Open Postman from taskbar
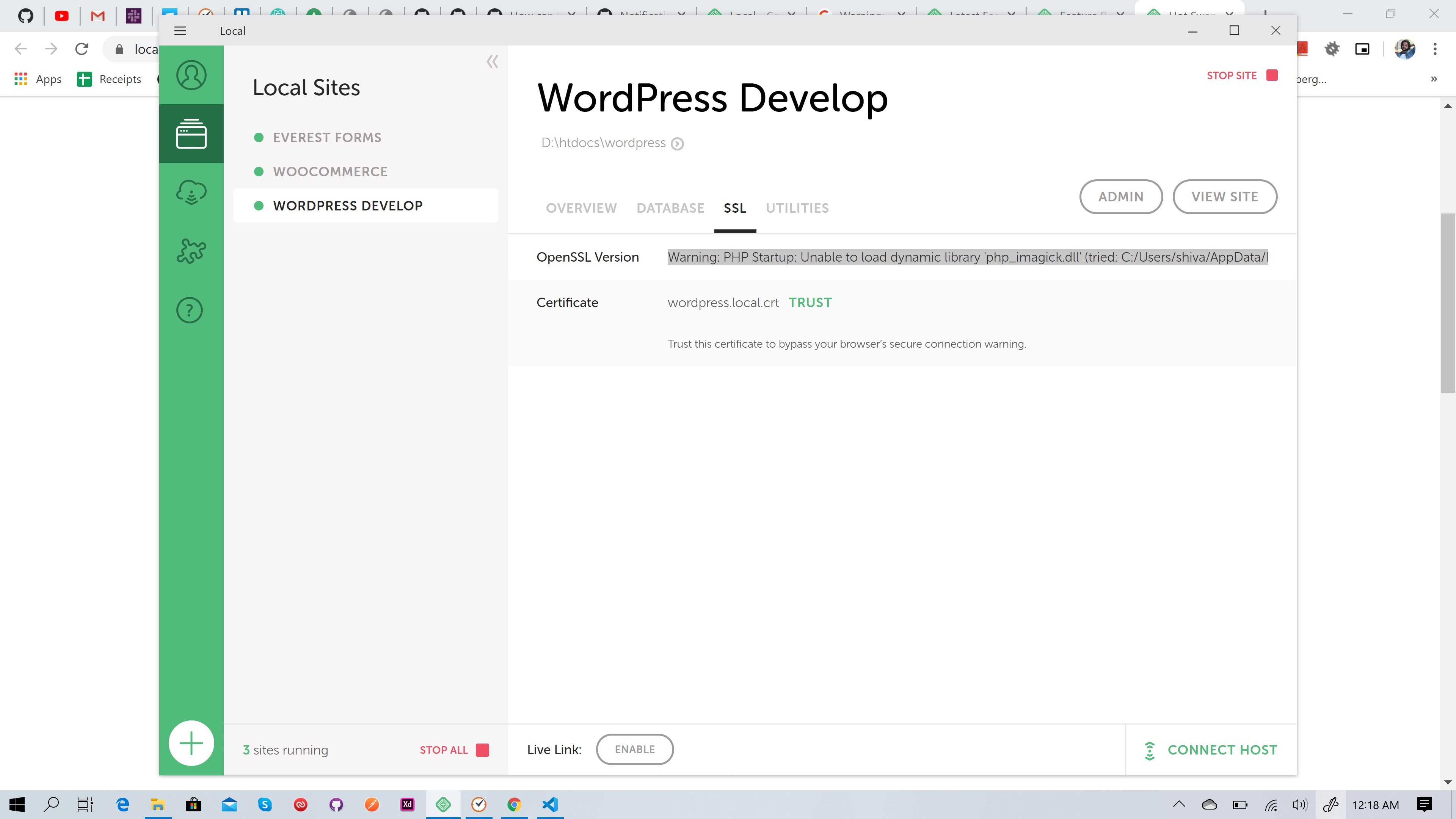Screen dimensions: 1456x819 372,804
